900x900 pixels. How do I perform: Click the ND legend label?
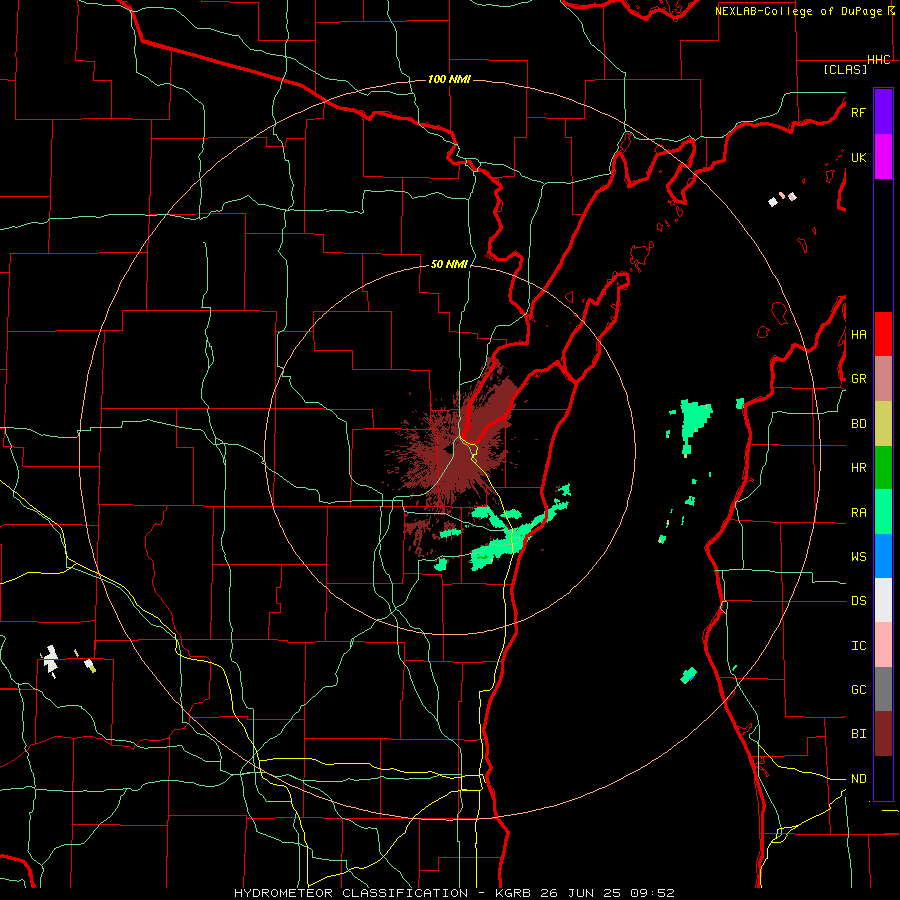click(858, 778)
